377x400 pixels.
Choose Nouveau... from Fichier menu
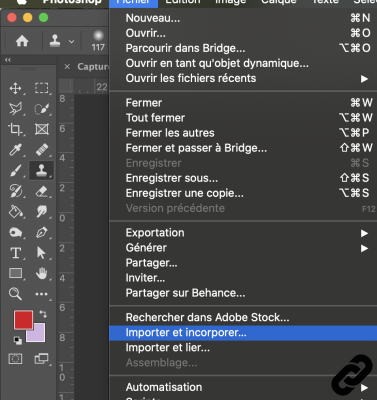[x=243, y=18]
